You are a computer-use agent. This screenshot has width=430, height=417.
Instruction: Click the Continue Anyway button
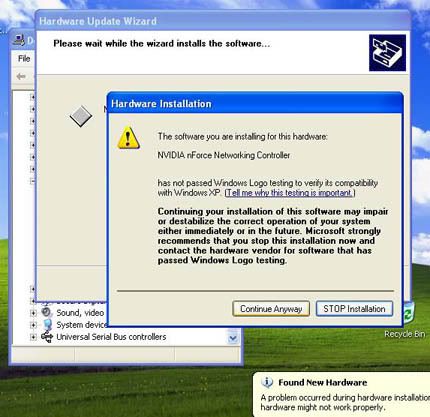click(271, 309)
